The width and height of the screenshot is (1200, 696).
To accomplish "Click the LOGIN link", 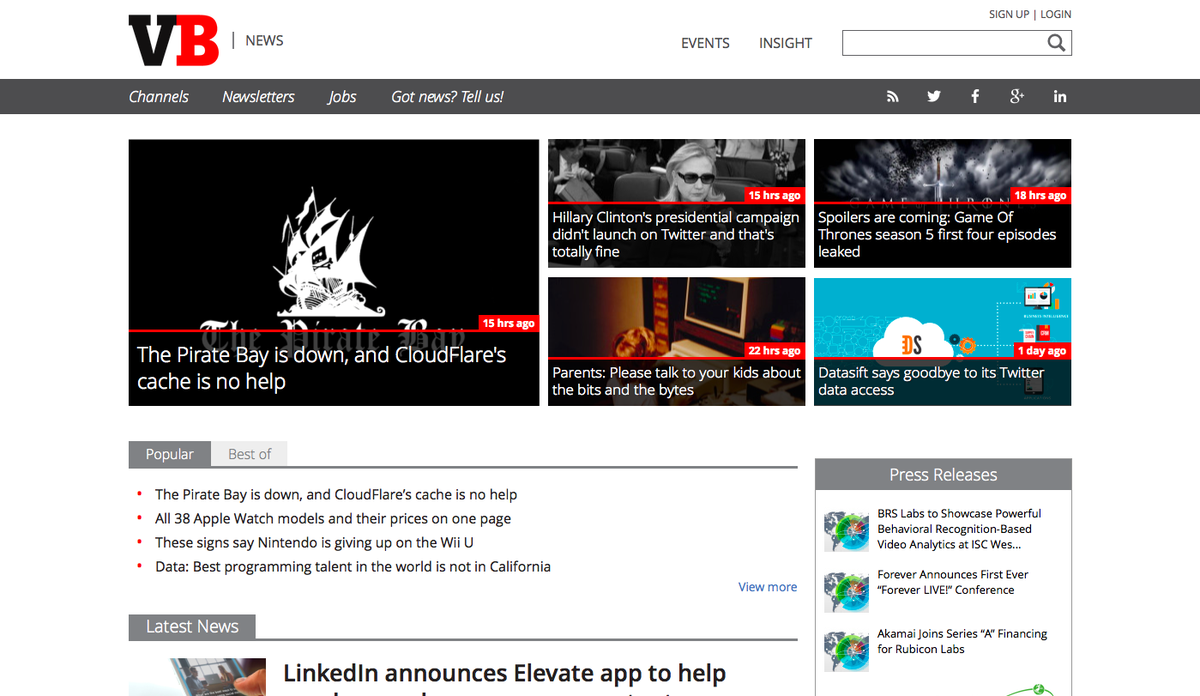I will tap(1055, 14).
